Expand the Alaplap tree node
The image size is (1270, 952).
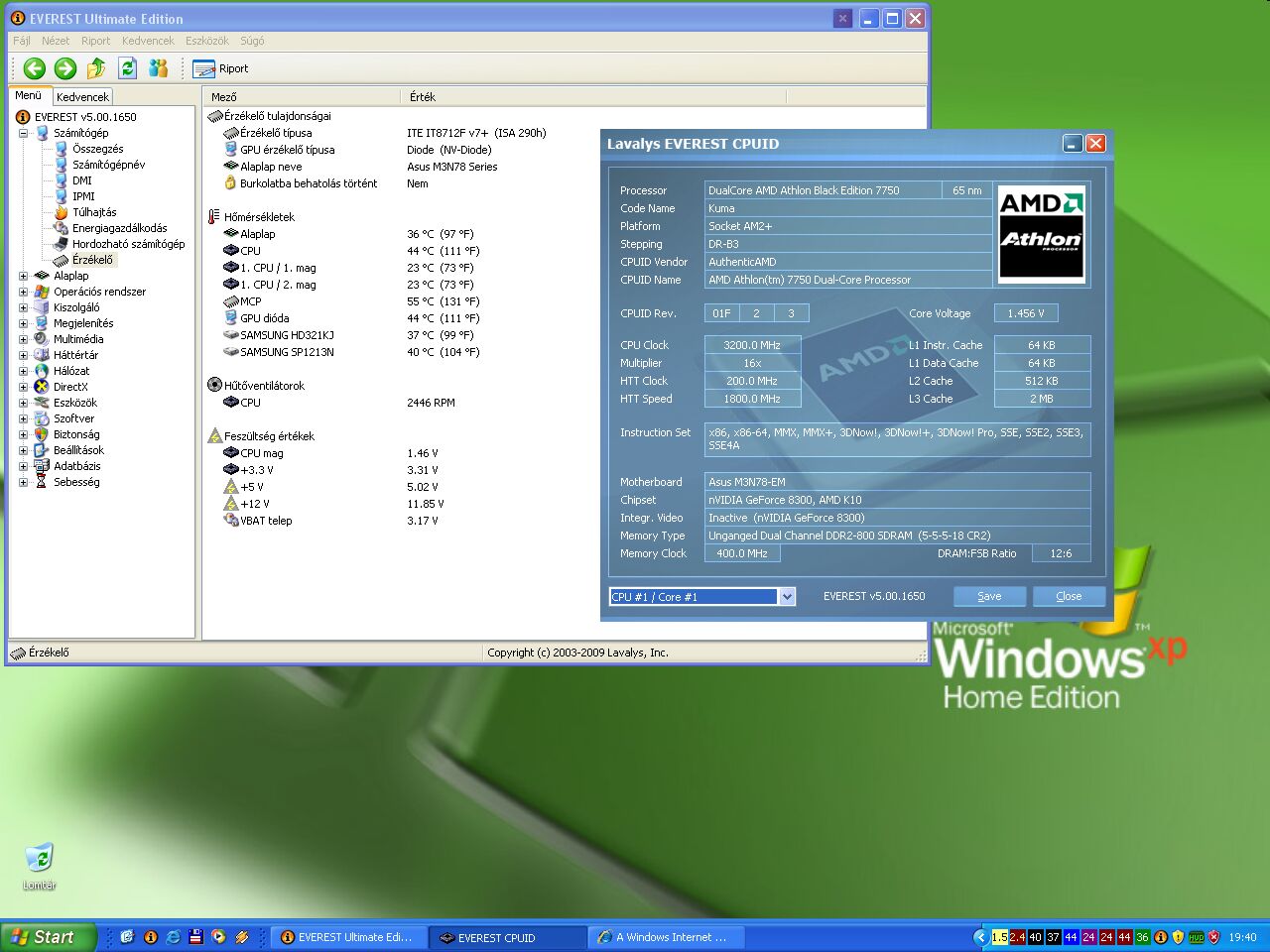23,276
